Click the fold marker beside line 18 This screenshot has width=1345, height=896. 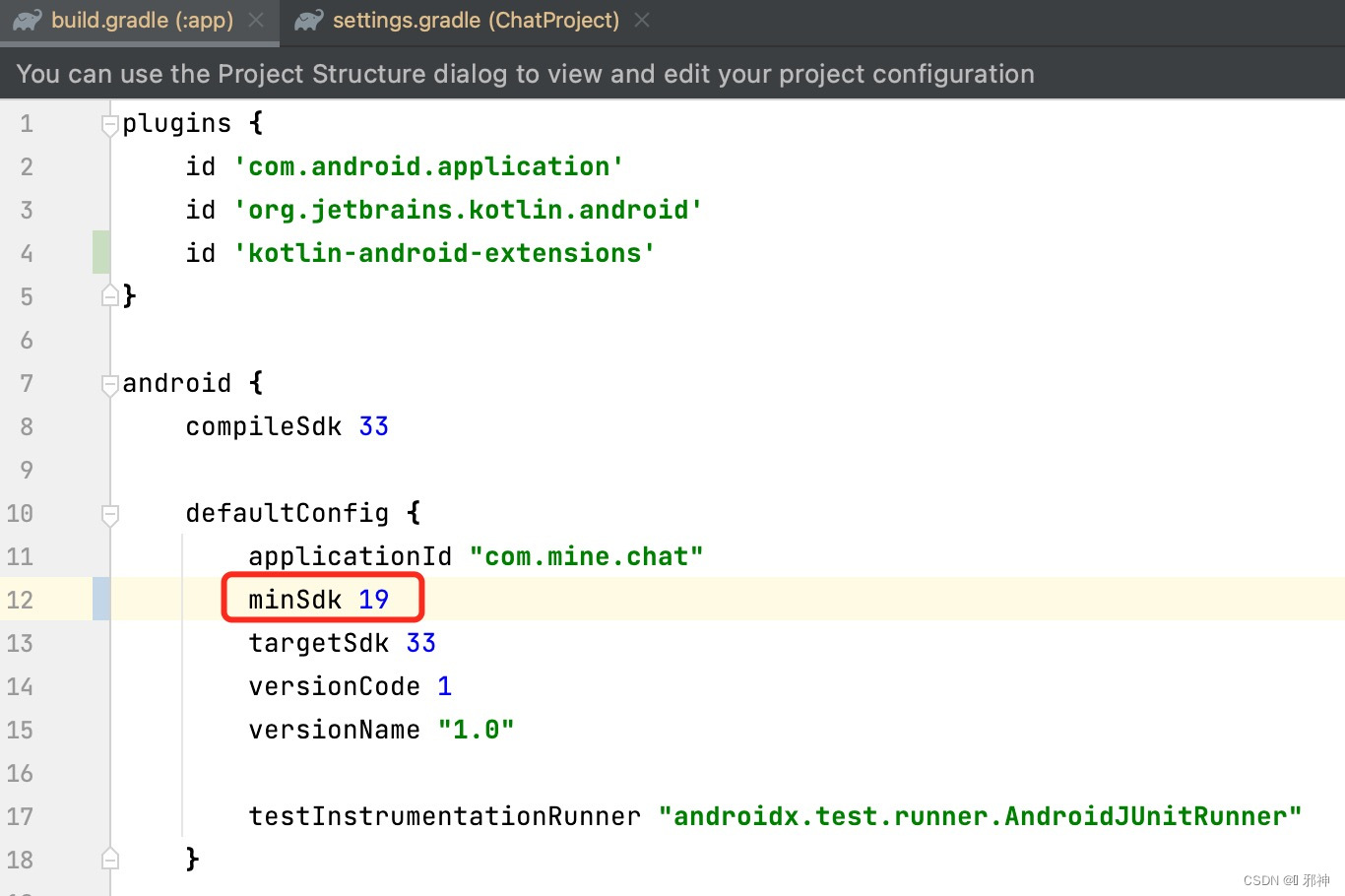pos(109,858)
